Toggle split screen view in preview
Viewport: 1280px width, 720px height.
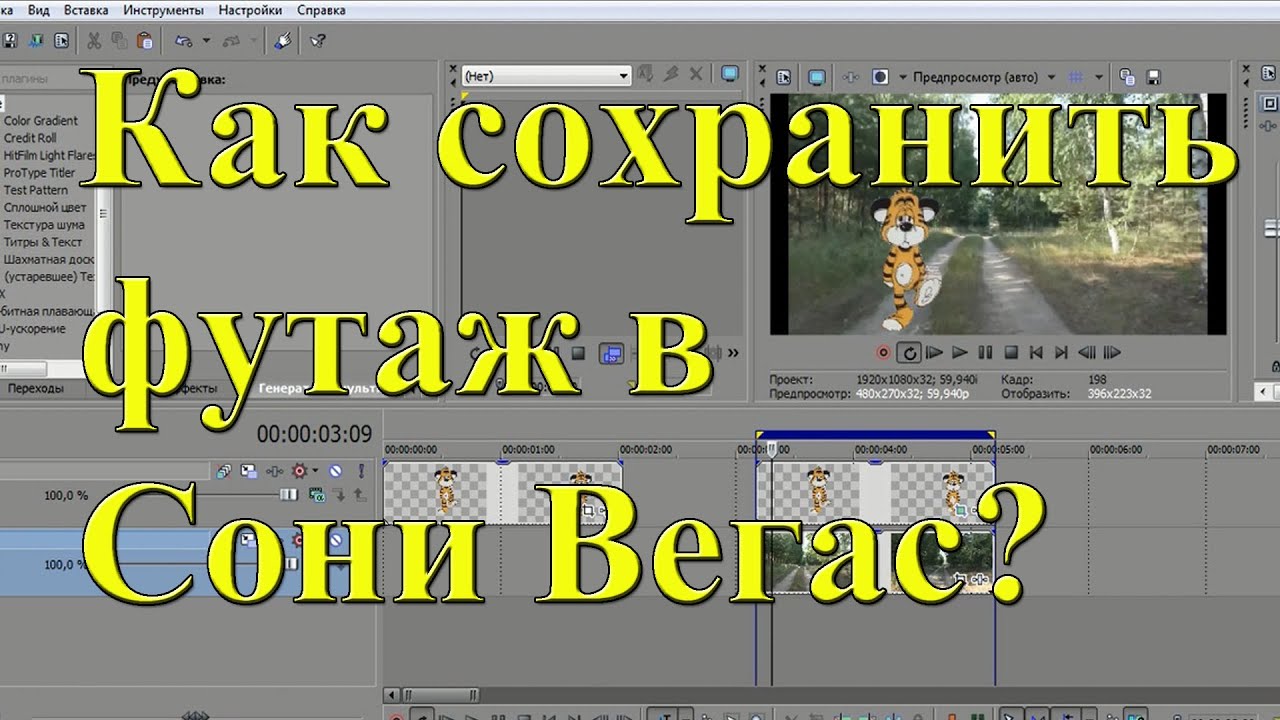[880, 77]
